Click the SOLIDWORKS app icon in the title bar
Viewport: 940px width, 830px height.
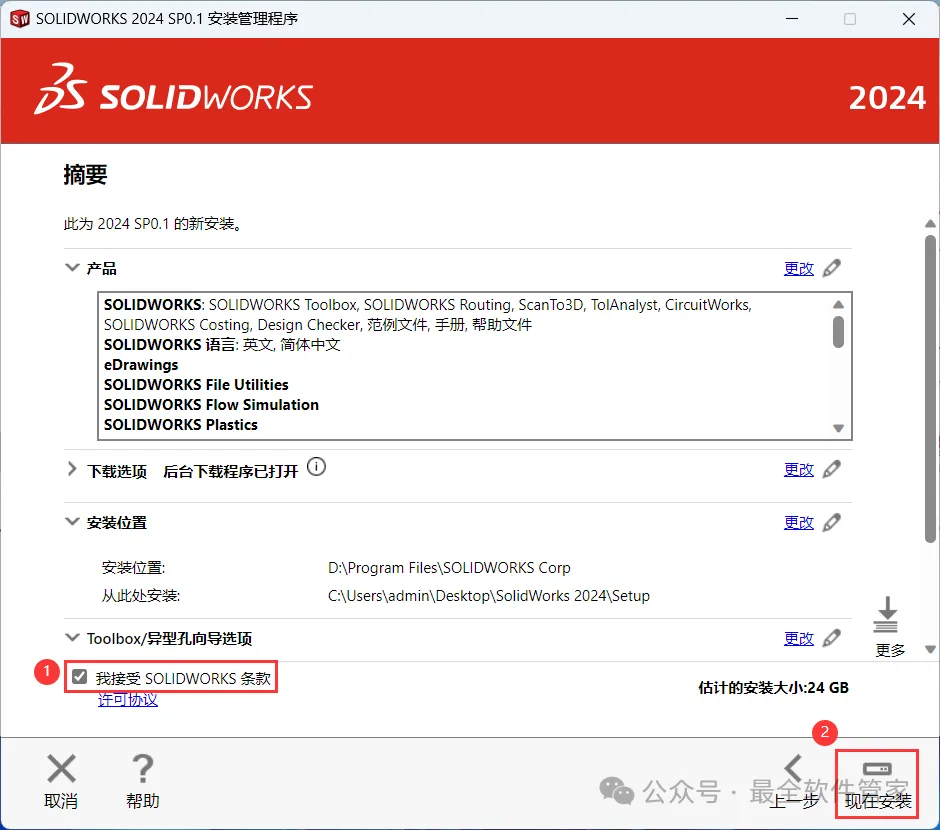pos(20,19)
